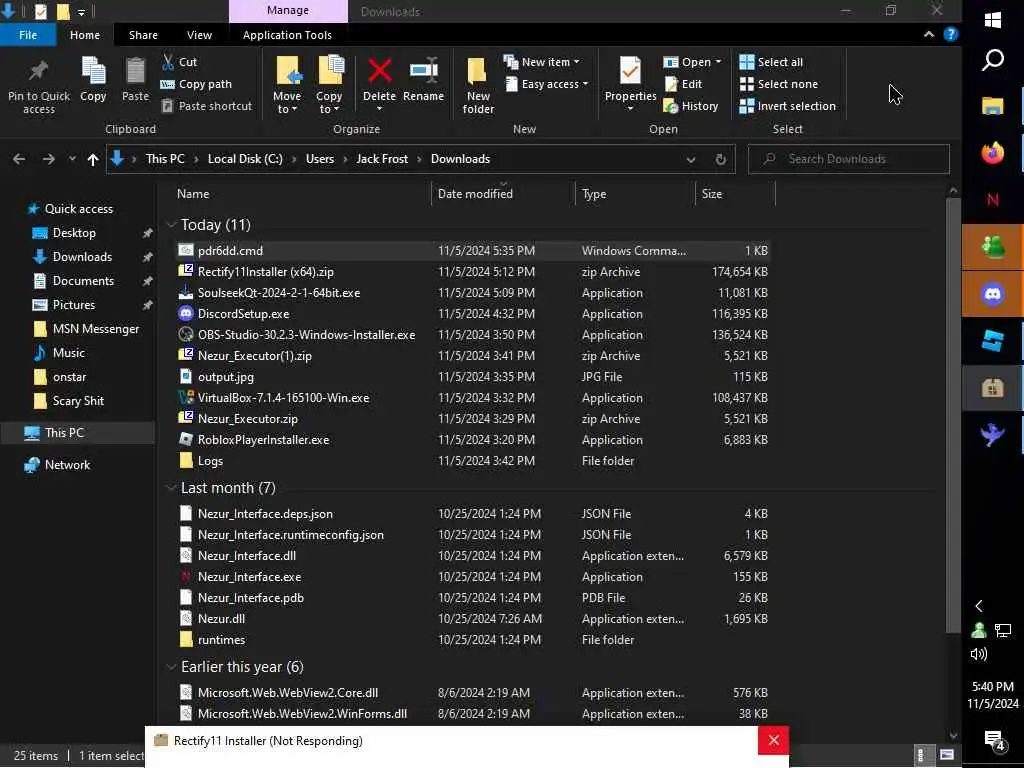Viewport: 1024px width, 768px height.
Task: Switch to the View ribbon tab
Action: 199,35
